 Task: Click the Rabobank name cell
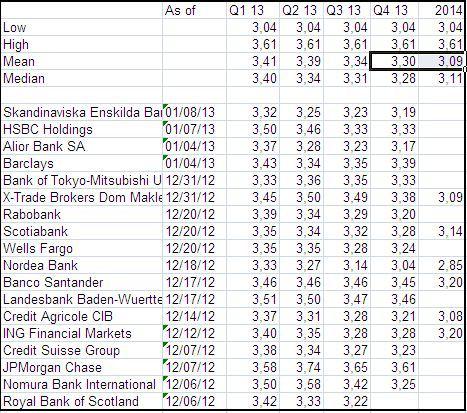coord(82,214)
